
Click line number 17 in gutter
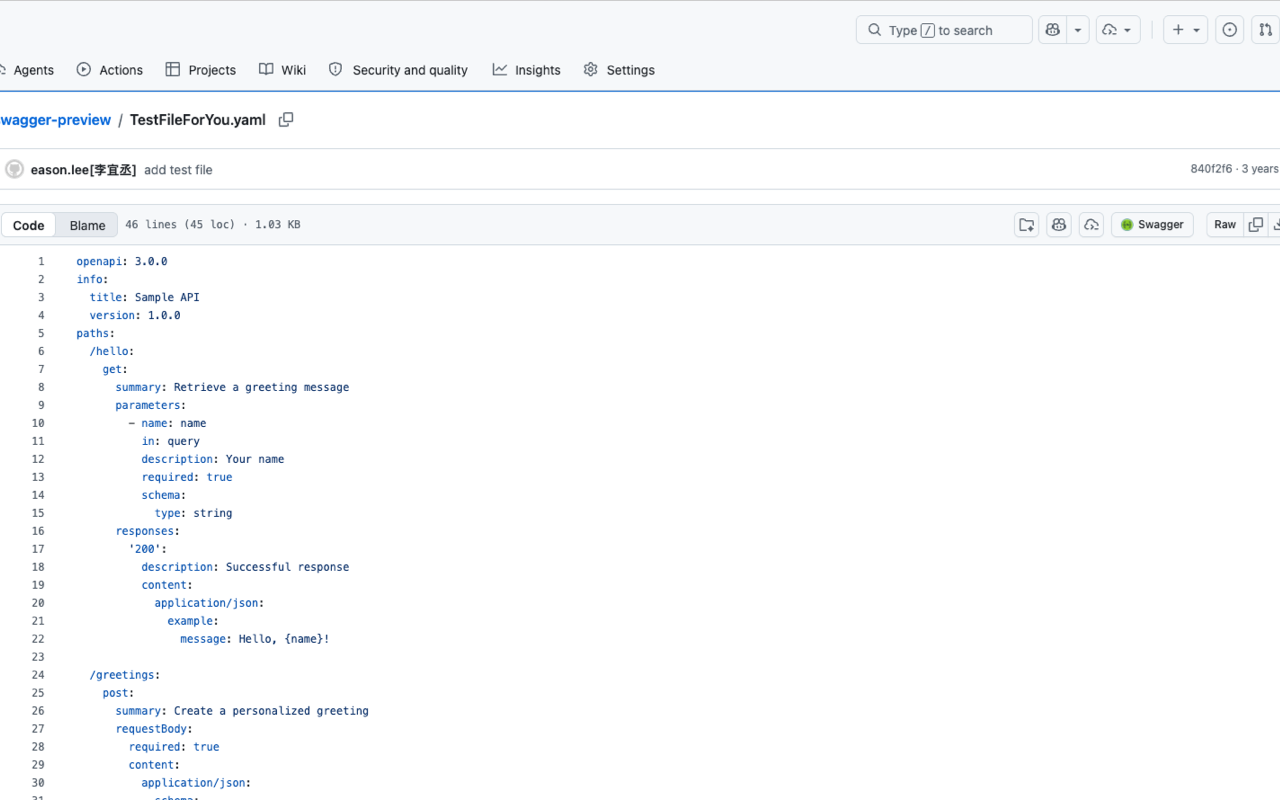coord(38,549)
